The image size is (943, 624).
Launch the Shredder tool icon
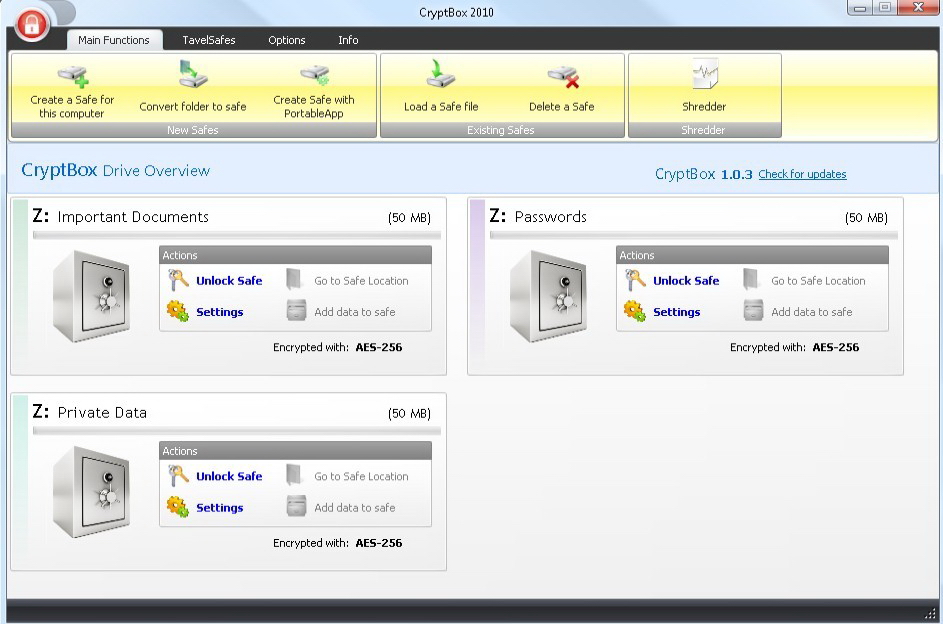(704, 76)
